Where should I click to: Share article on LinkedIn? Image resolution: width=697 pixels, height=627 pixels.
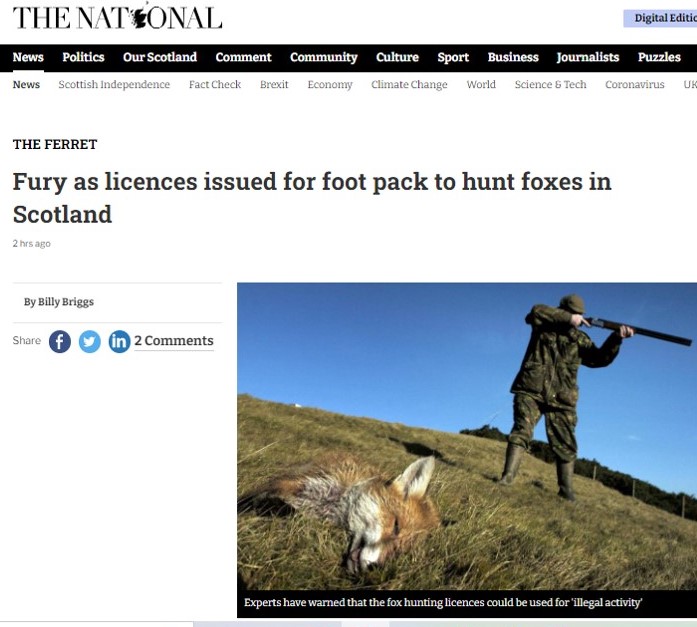pyautogui.click(x=119, y=341)
